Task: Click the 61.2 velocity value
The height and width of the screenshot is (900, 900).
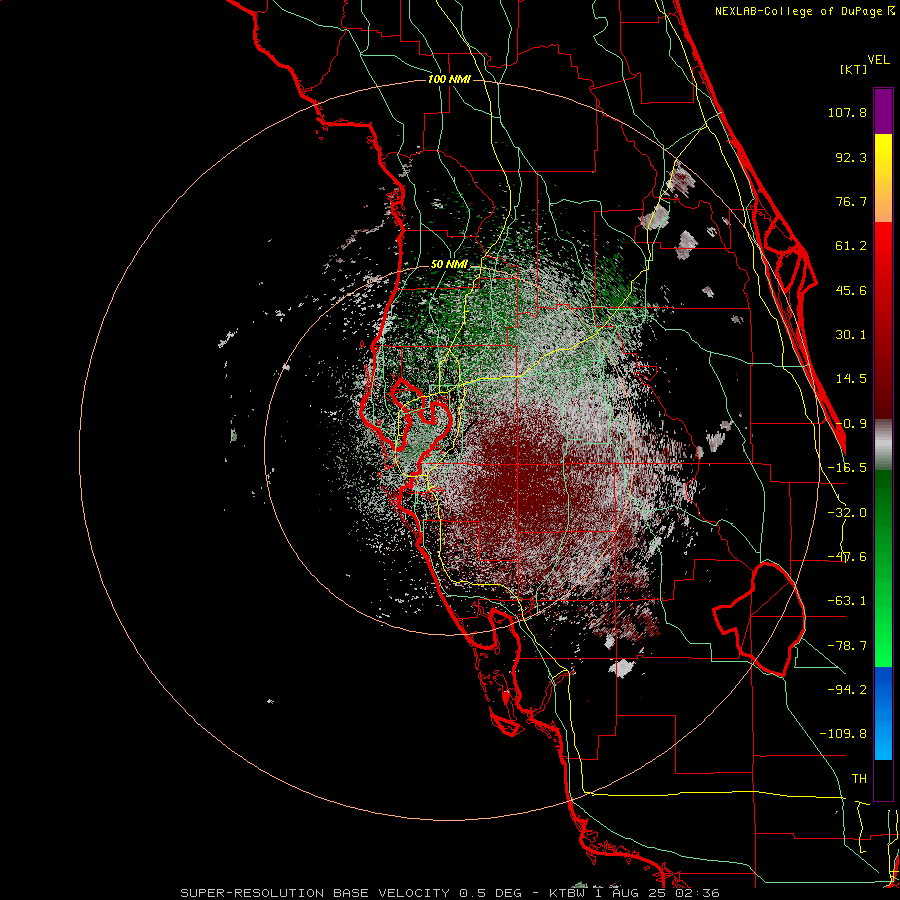Action: coord(851,246)
